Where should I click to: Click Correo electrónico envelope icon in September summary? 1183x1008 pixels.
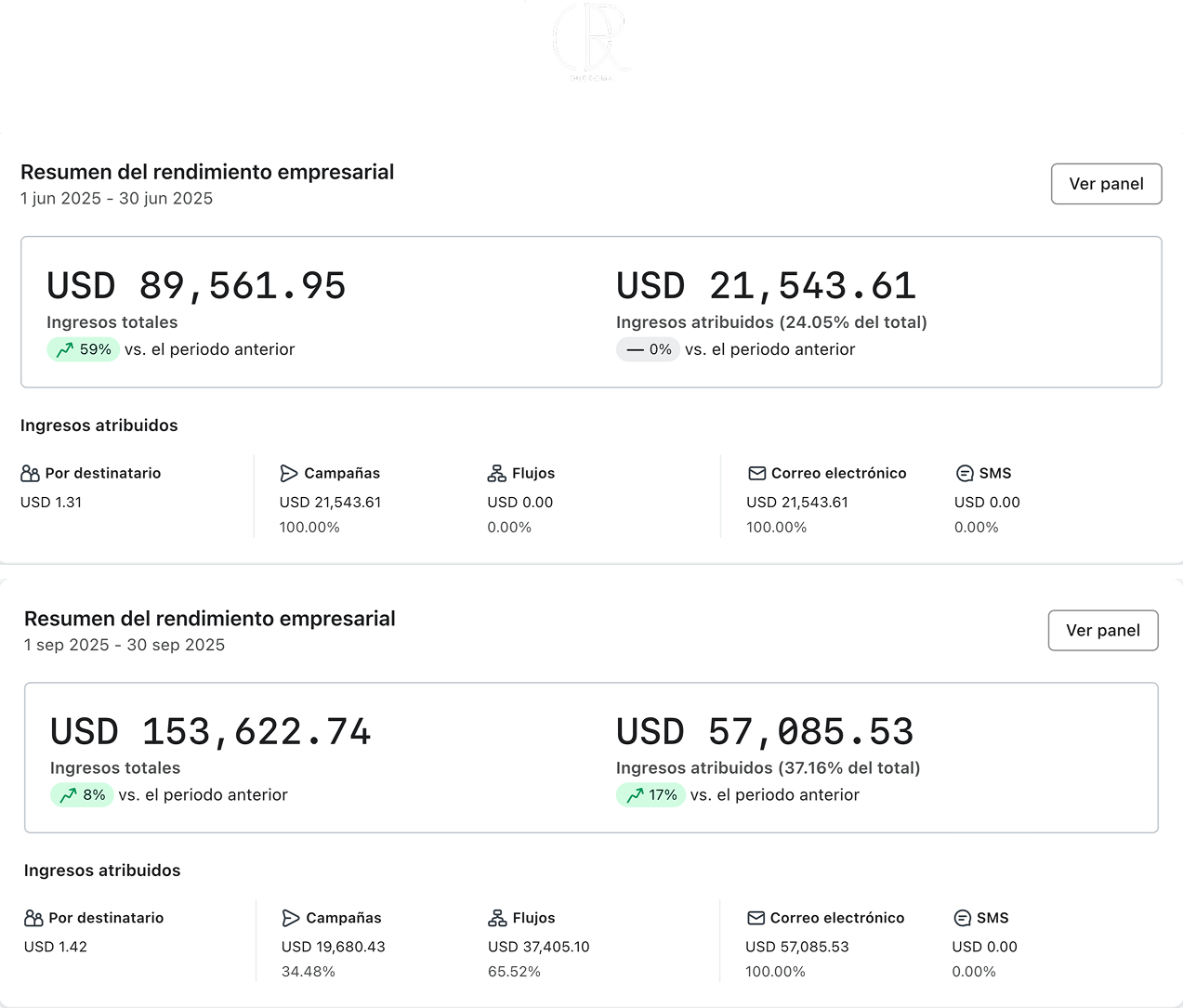point(756,919)
